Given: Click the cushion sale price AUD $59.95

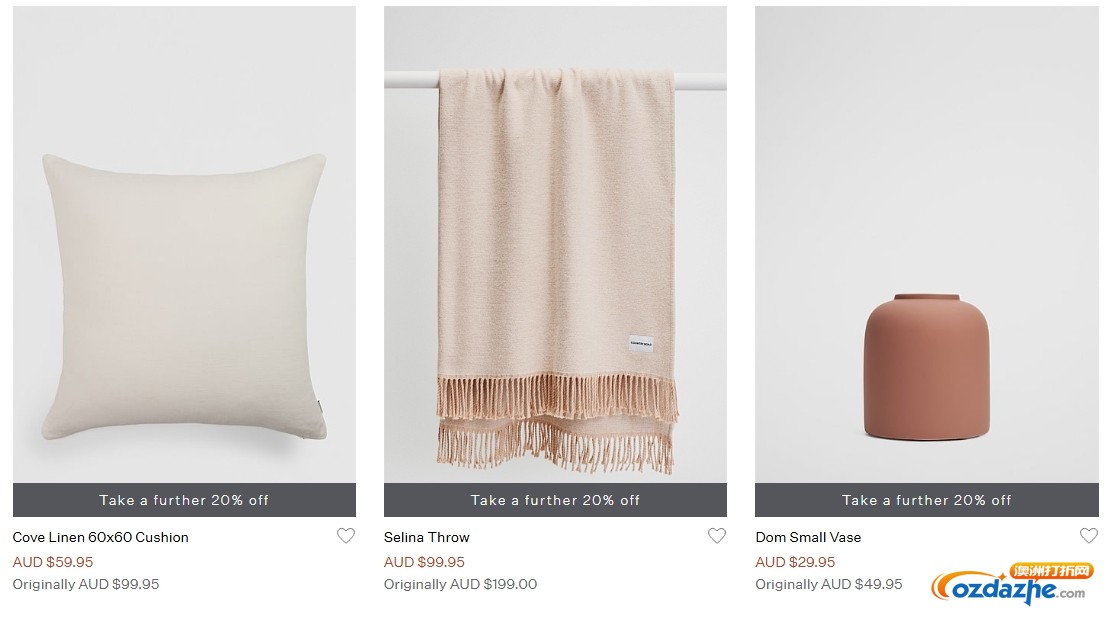Looking at the screenshot, I should [53, 562].
